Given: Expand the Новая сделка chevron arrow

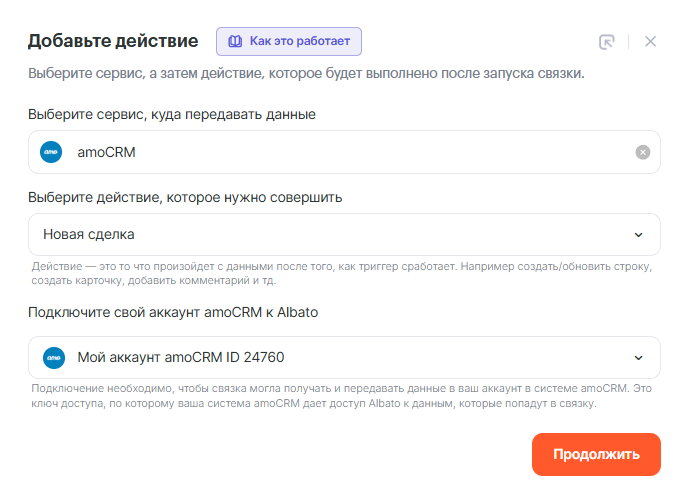Looking at the screenshot, I should [639, 235].
